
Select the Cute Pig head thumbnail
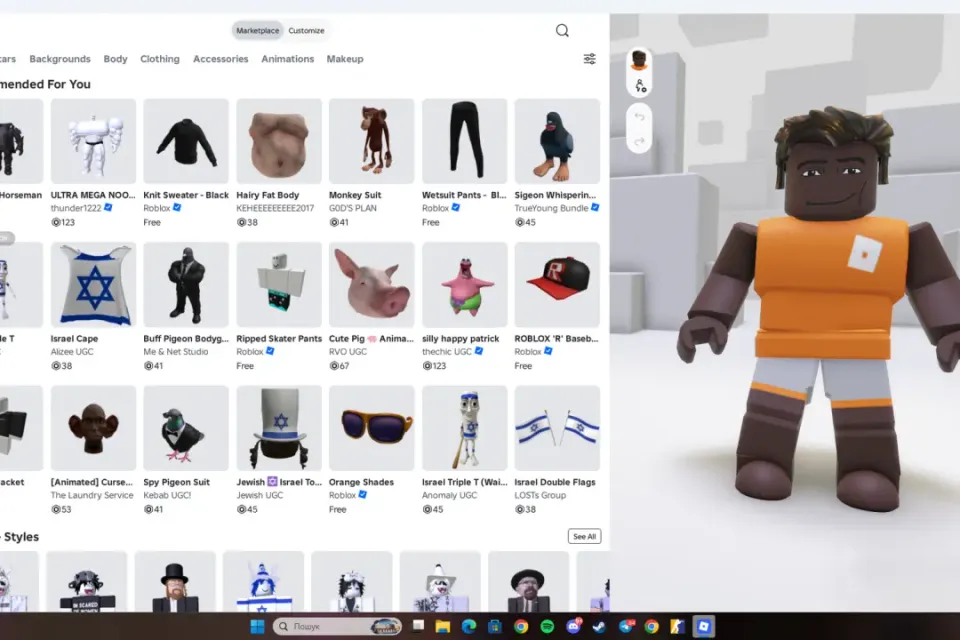pyautogui.click(x=372, y=285)
